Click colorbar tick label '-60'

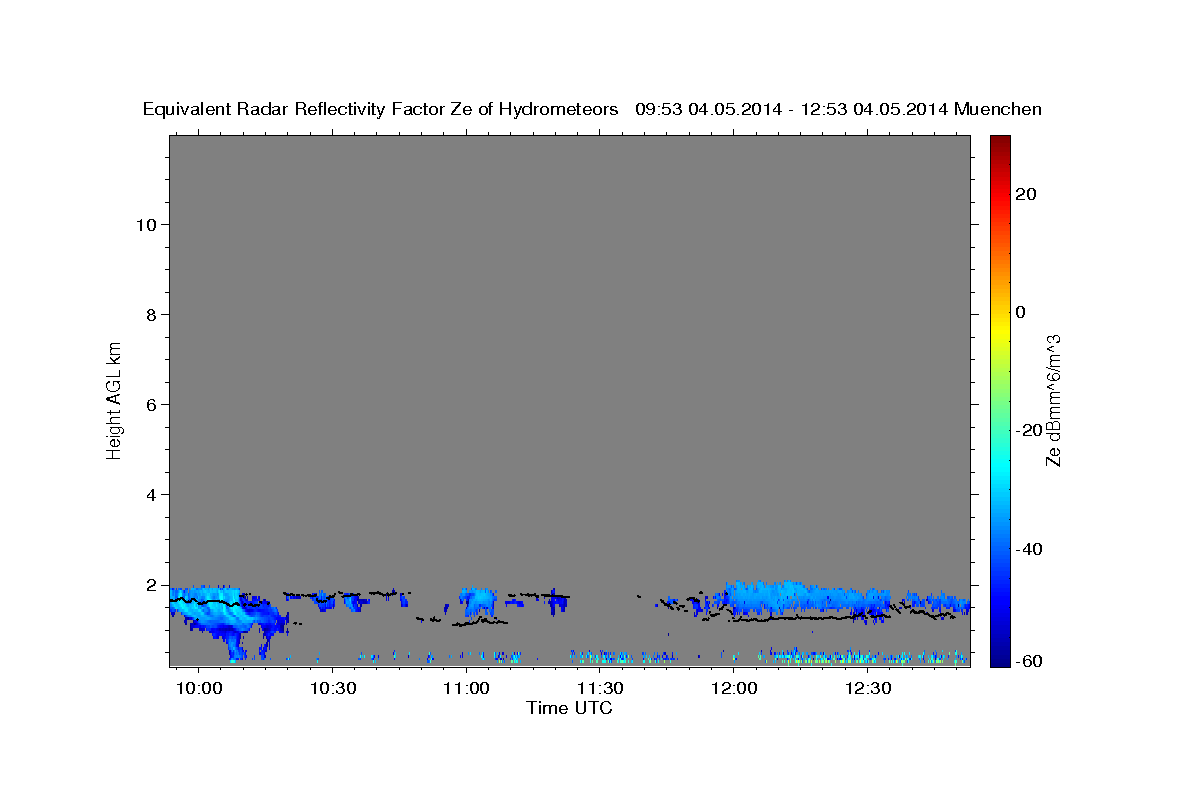[1027, 661]
